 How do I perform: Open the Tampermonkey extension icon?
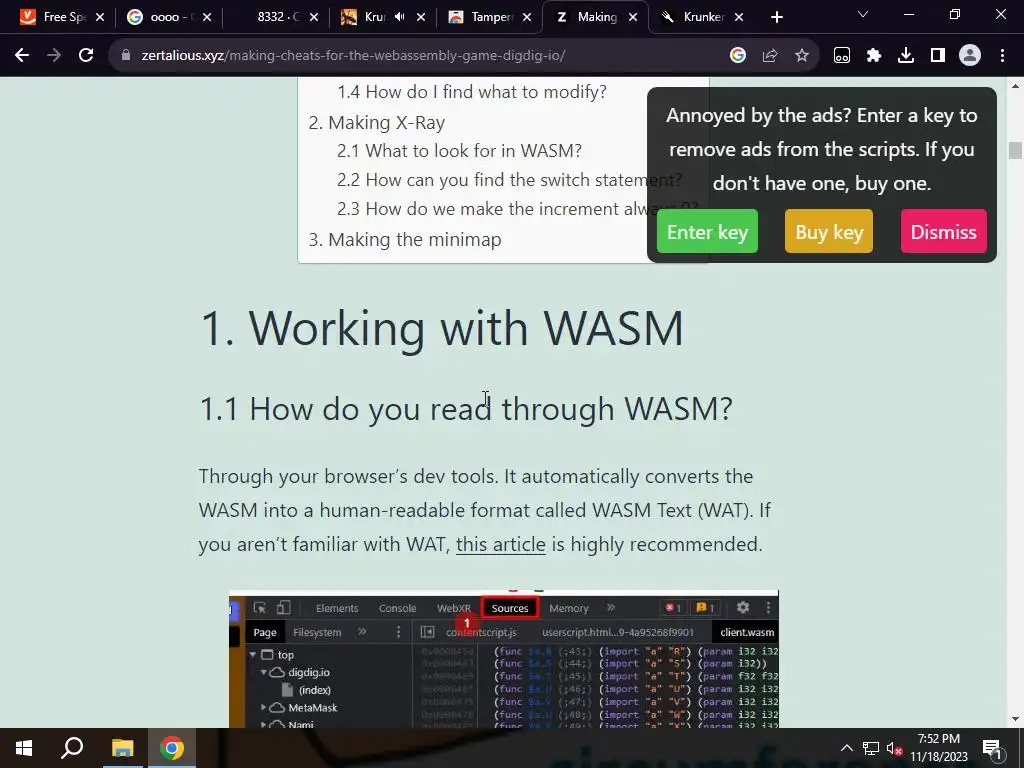[x=842, y=56]
